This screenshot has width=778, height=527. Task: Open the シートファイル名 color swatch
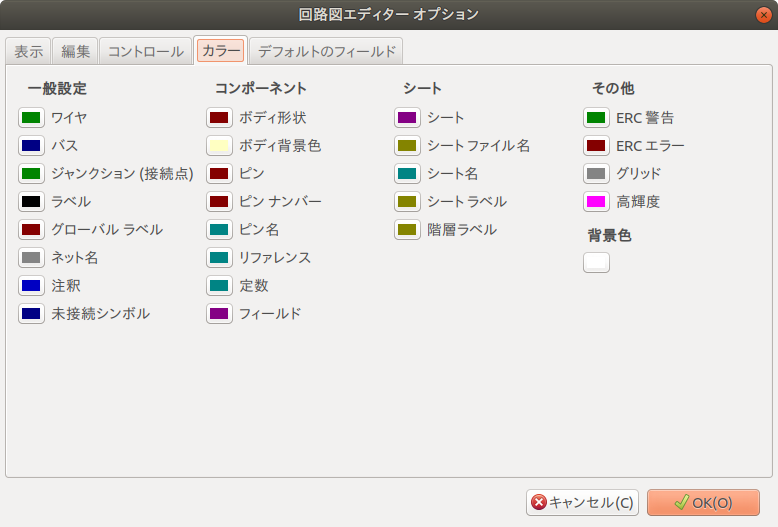point(407,146)
